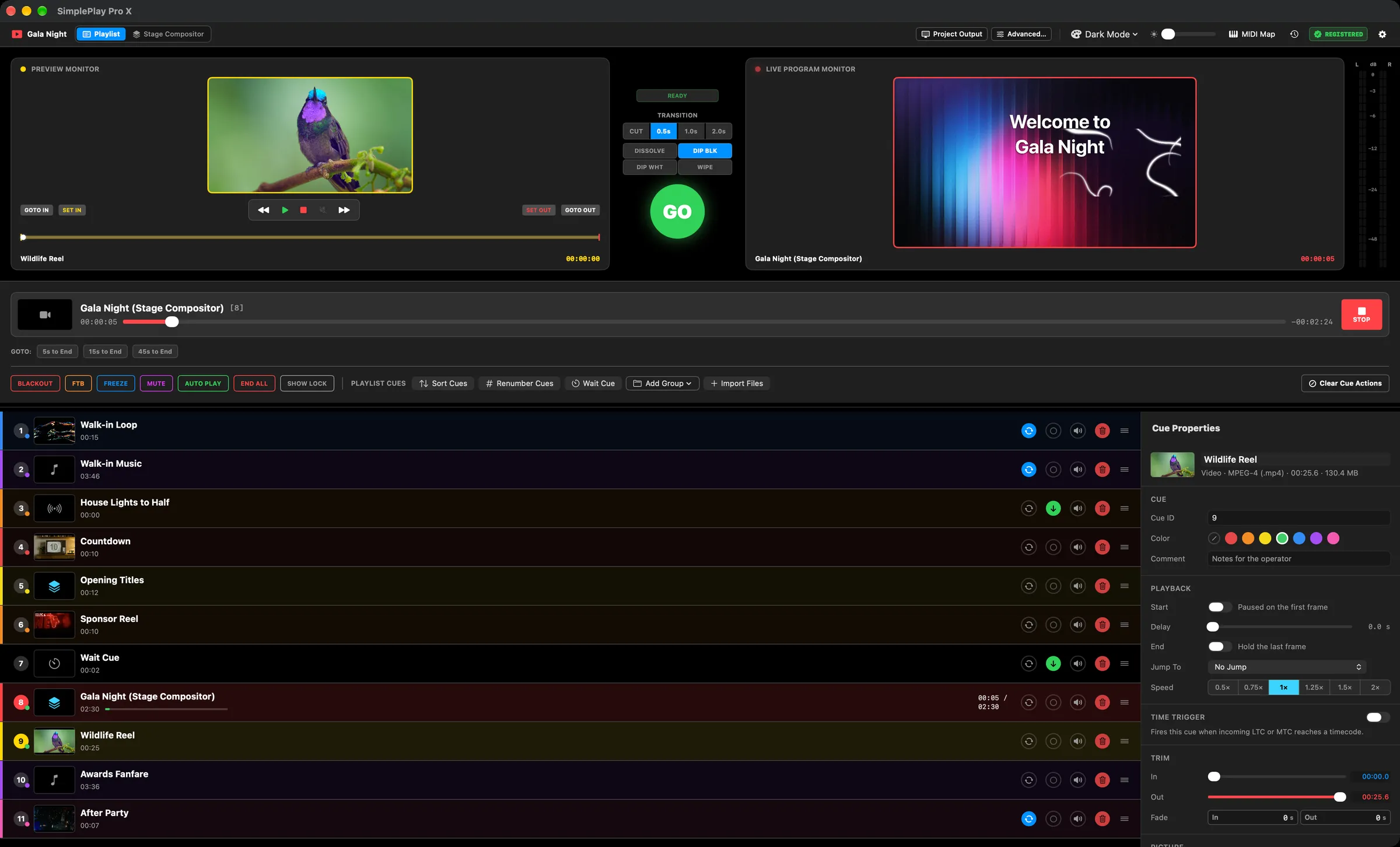Toggle the MUTE output button

point(156,383)
